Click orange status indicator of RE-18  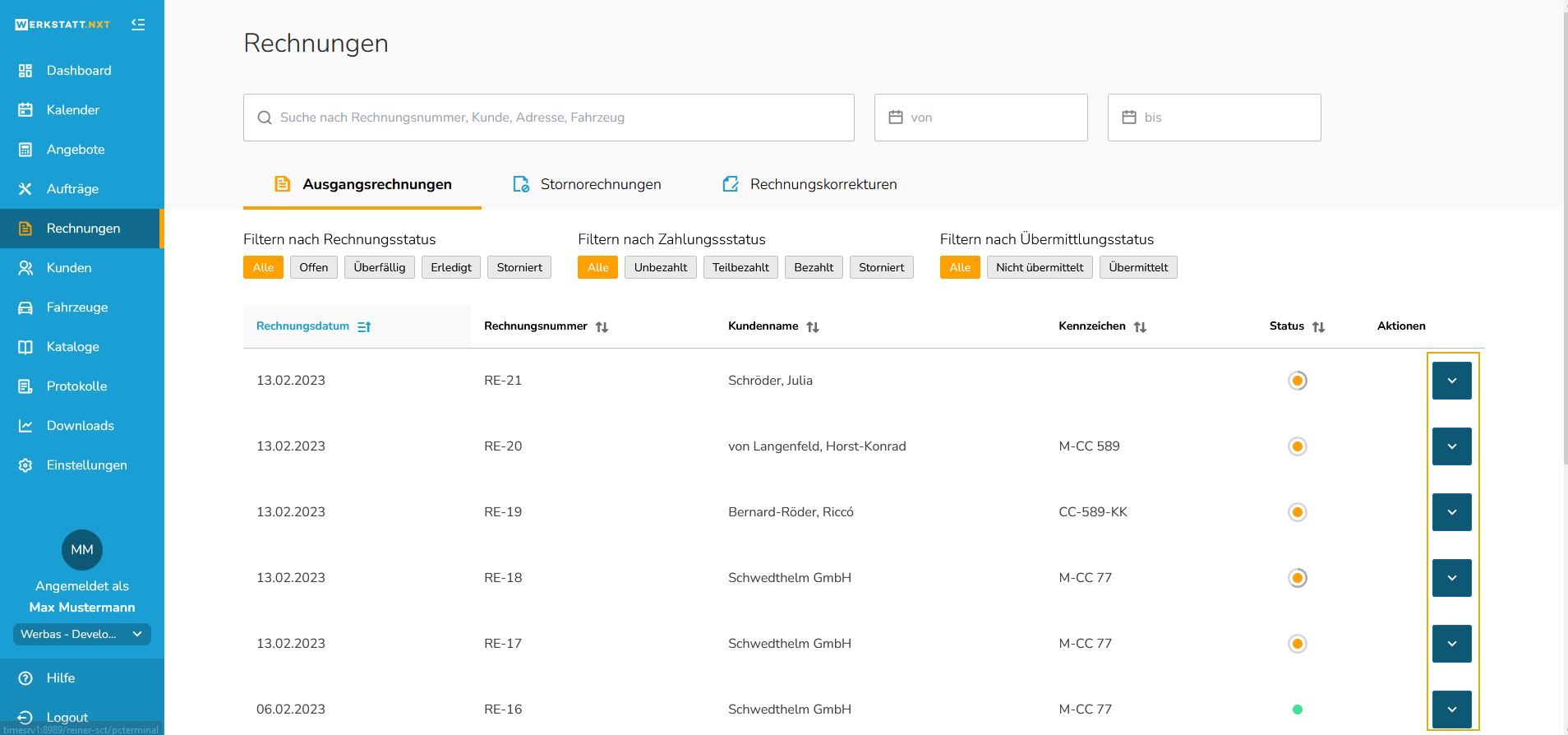click(x=1298, y=578)
